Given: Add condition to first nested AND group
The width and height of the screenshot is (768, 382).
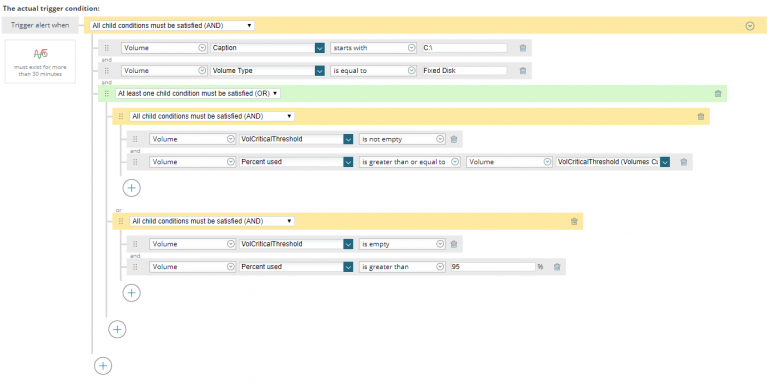Looking at the screenshot, I should point(131,188).
